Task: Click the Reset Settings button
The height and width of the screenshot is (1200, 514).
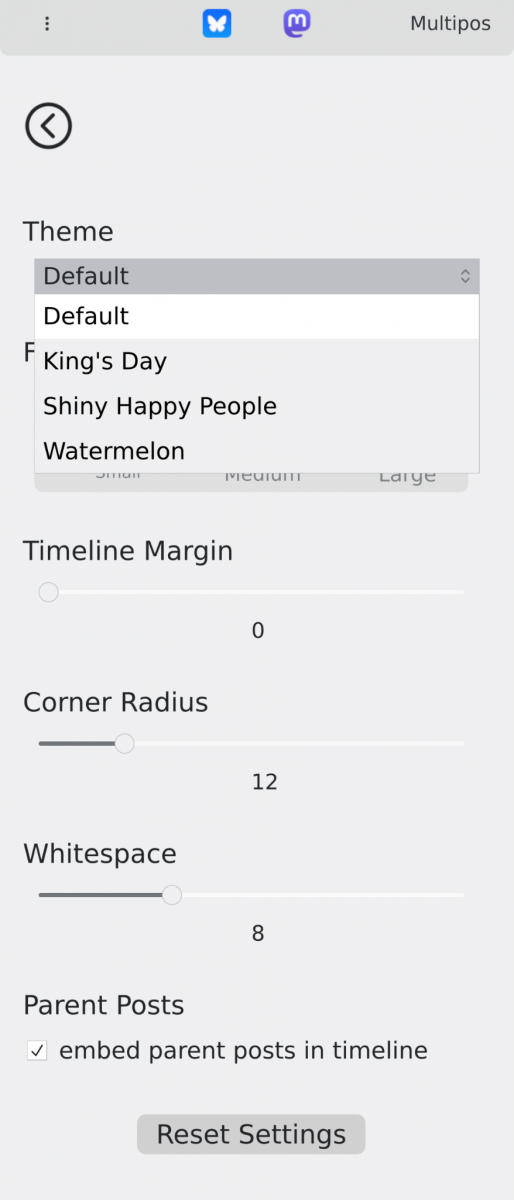Action: [x=251, y=1135]
